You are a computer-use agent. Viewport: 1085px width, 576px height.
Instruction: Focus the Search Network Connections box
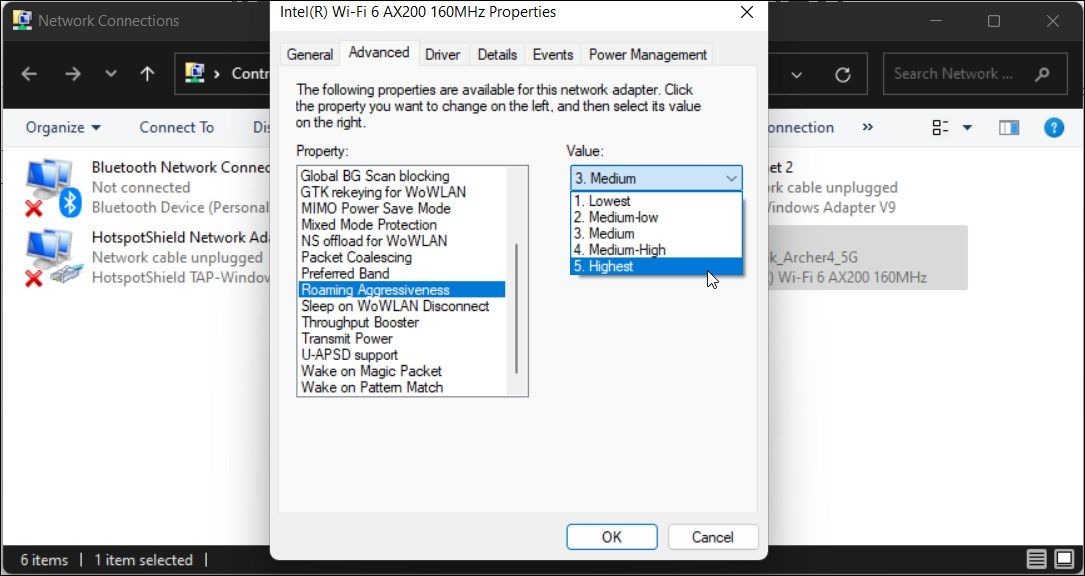[x=975, y=74]
